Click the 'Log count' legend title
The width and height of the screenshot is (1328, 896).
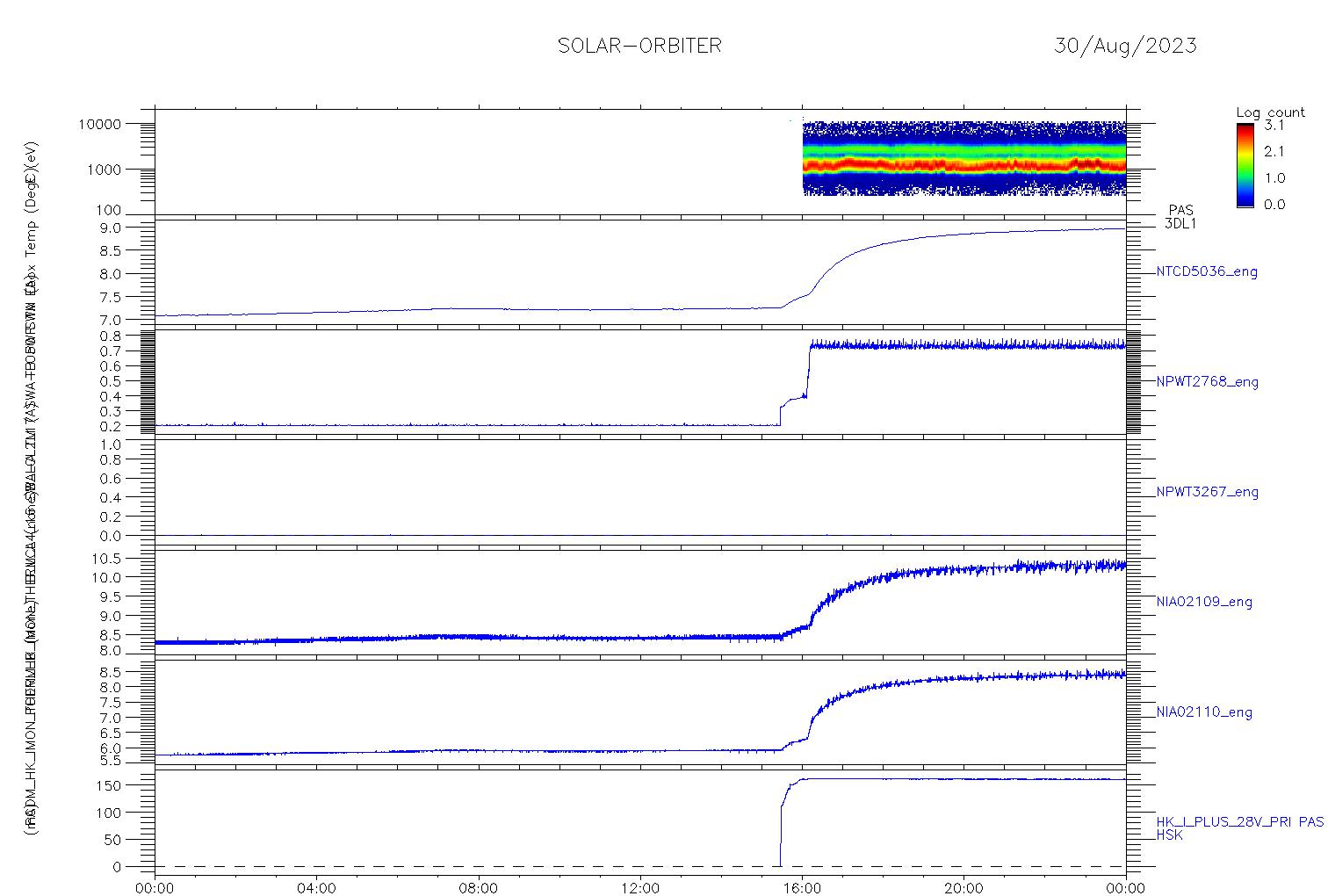click(x=1271, y=112)
